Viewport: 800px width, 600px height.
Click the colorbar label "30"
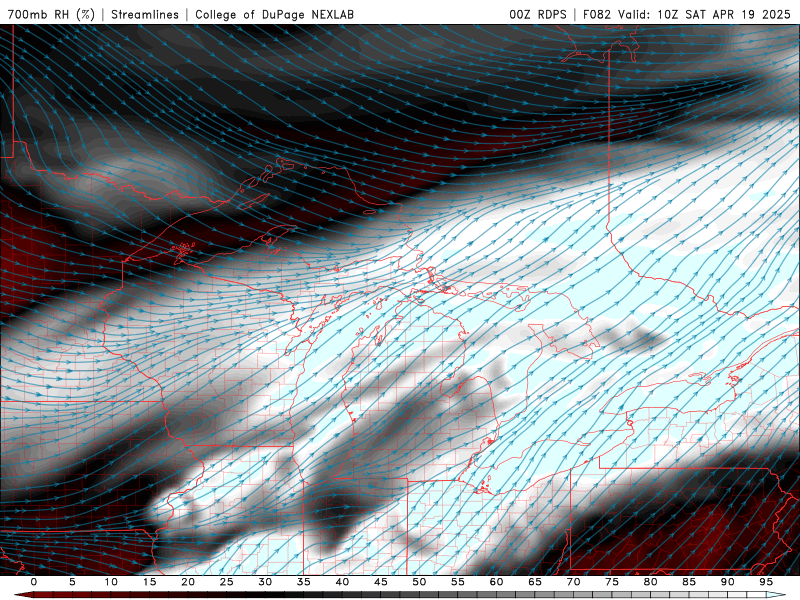point(265,582)
